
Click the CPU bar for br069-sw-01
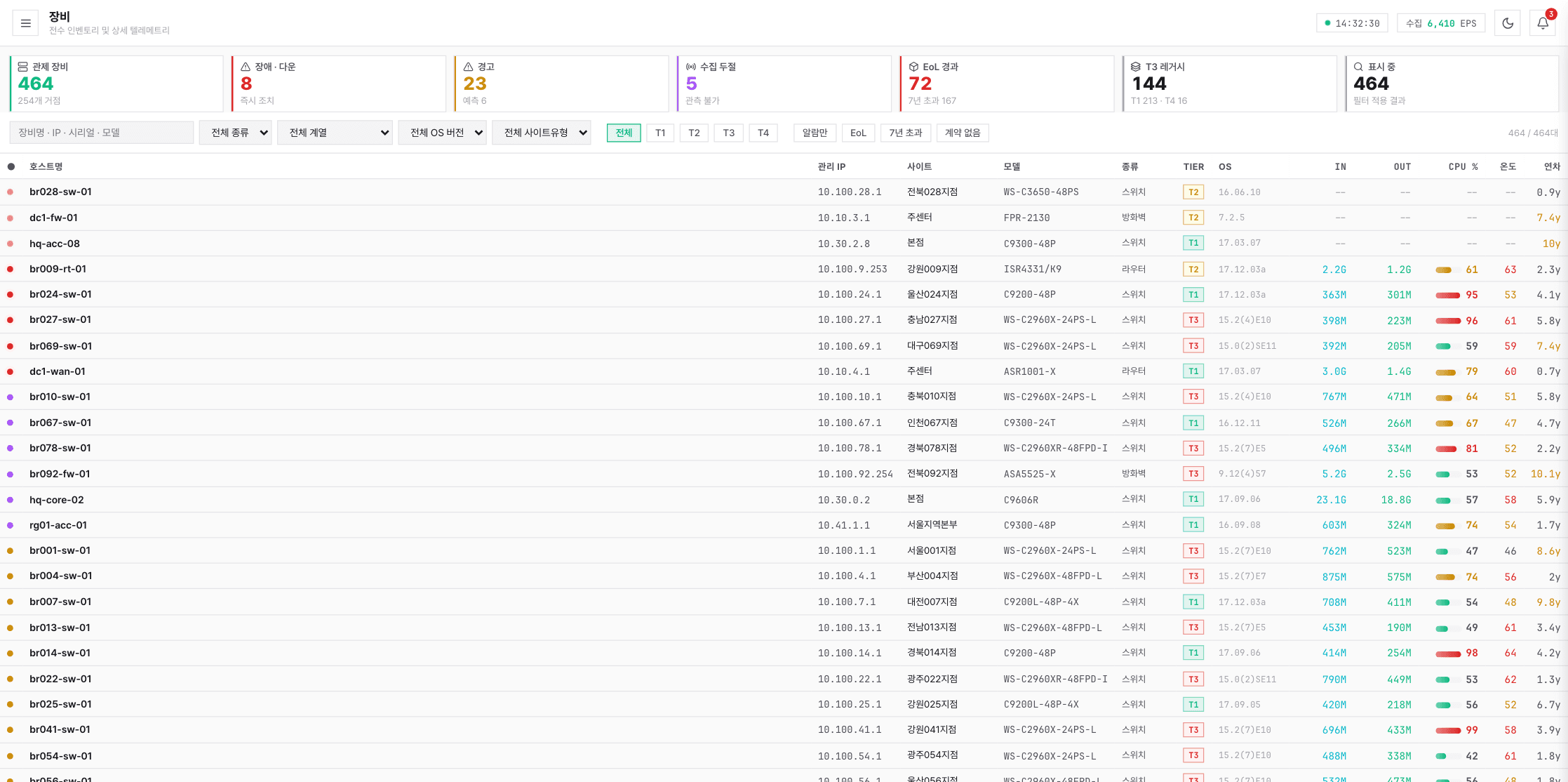[x=1447, y=346]
